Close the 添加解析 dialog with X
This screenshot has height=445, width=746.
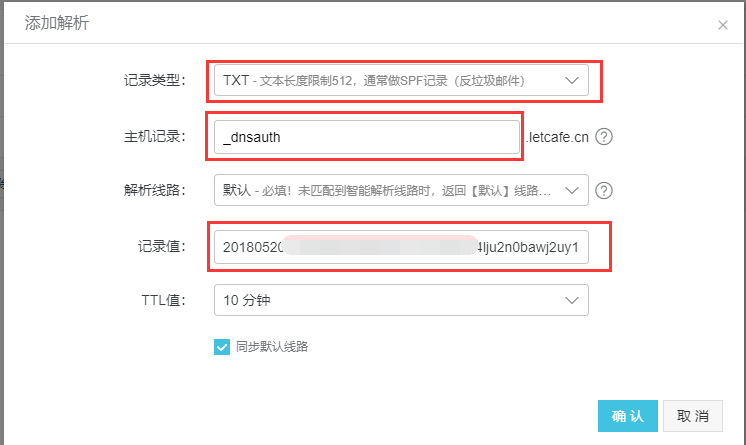tap(723, 25)
